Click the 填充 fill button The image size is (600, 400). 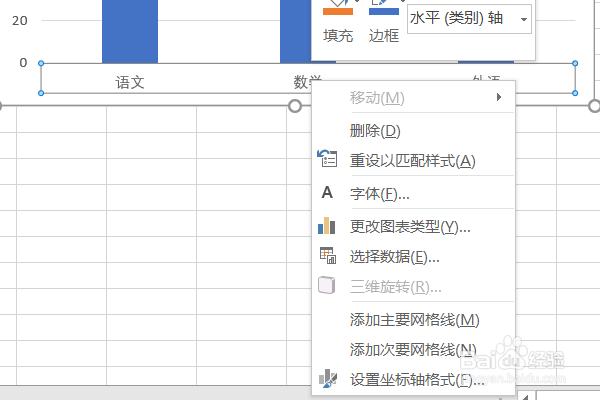point(338,22)
